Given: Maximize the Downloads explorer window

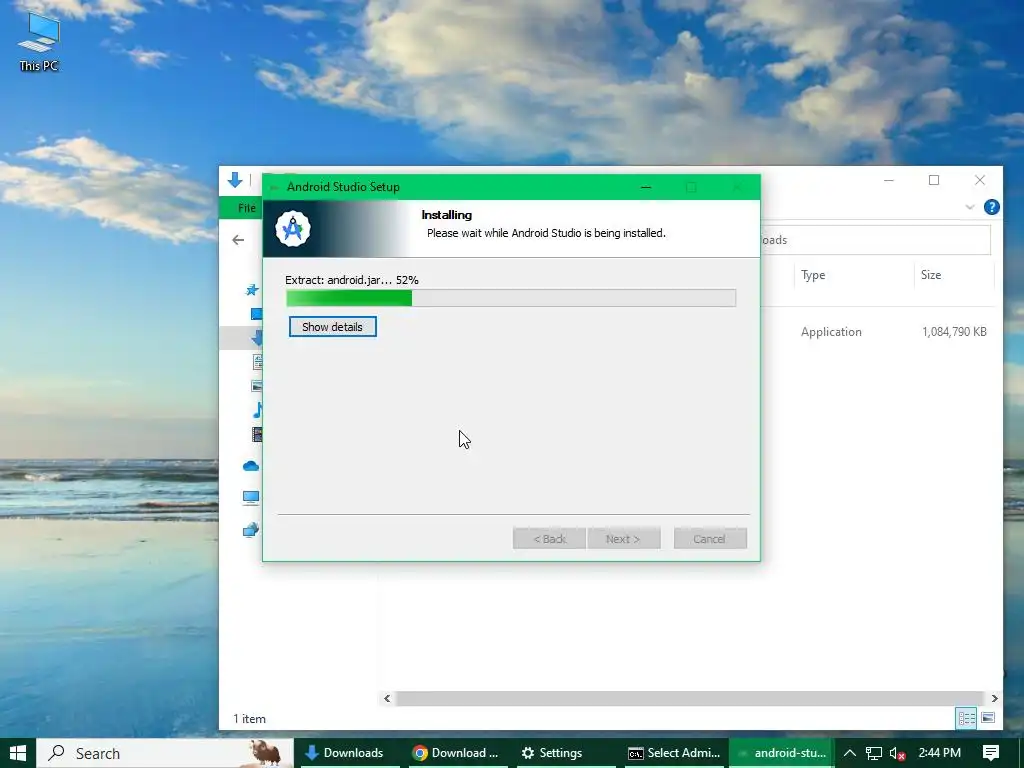Looking at the screenshot, I should pos(934,180).
